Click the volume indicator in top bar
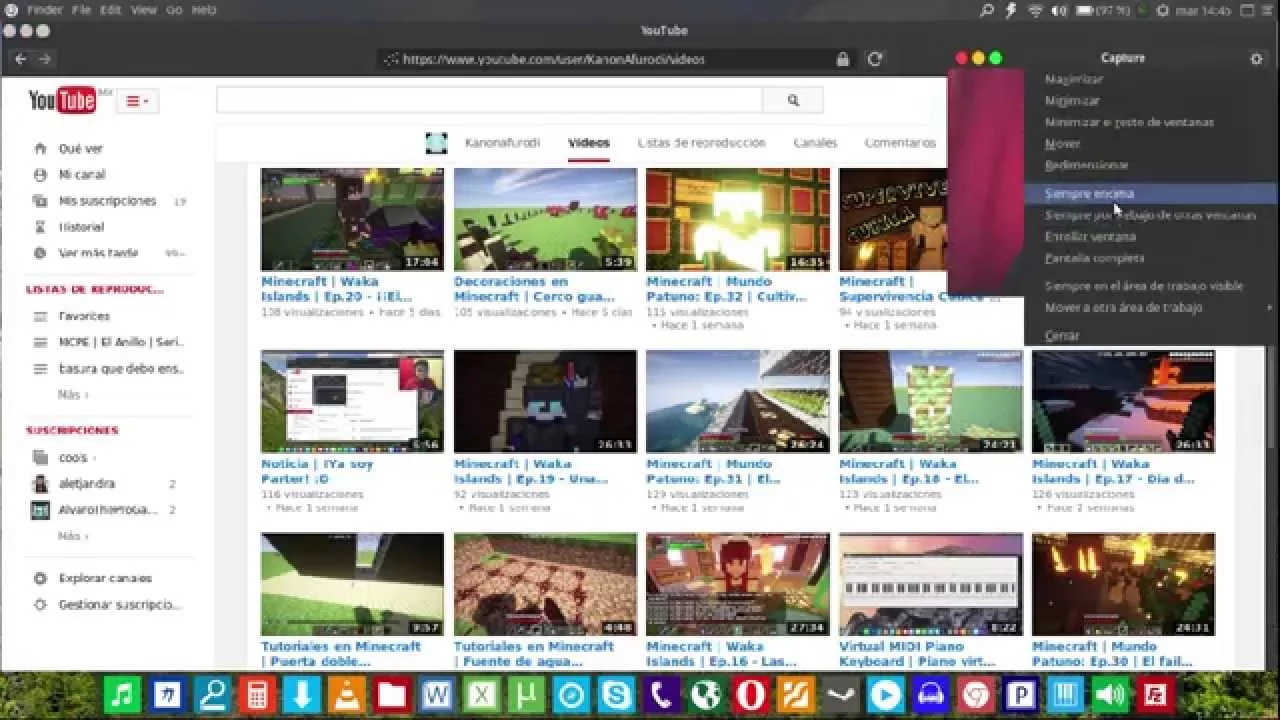1280x720 pixels. 1060,10
